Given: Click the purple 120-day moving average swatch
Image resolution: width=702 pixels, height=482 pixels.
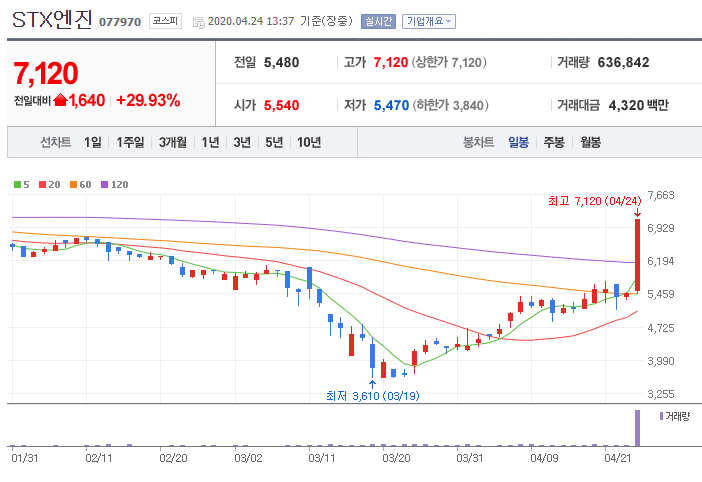Looking at the screenshot, I should pyautogui.click(x=104, y=184).
